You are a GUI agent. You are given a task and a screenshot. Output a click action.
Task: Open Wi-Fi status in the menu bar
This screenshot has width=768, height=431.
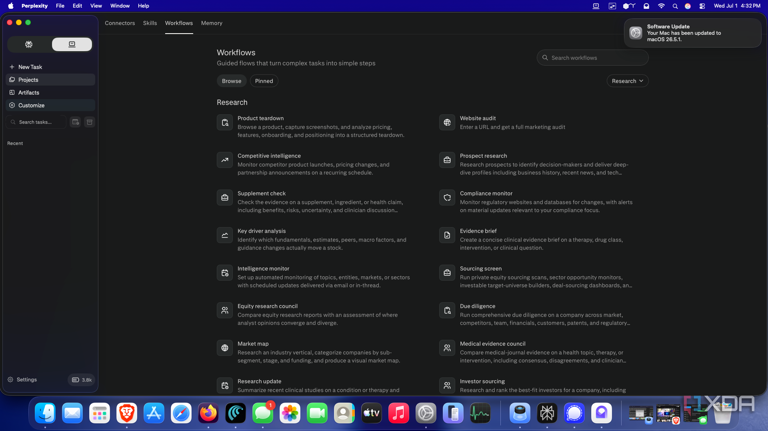coord(661,6)
